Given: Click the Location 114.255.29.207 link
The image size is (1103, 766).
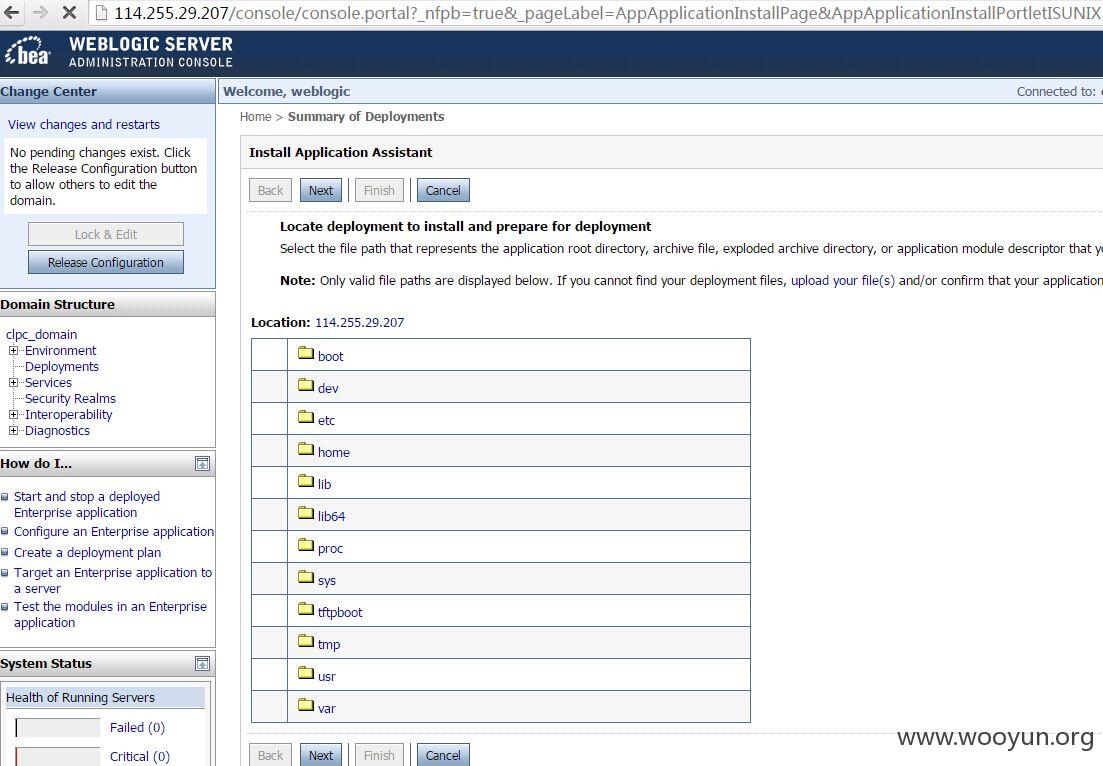Looking at the screenshot, I should pyautogui.click(x=359, y=323).
